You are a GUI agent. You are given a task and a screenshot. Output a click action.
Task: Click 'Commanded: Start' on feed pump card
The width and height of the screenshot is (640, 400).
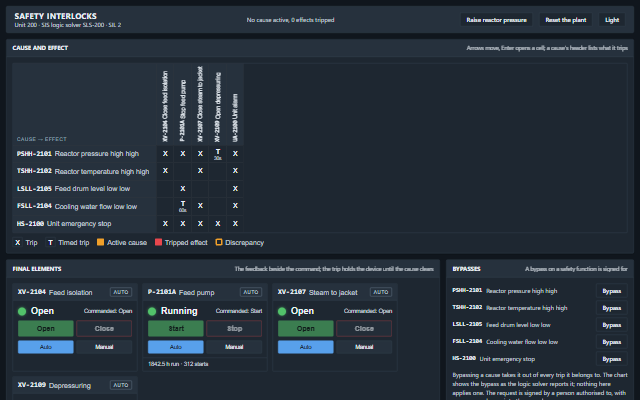[239, 311]
